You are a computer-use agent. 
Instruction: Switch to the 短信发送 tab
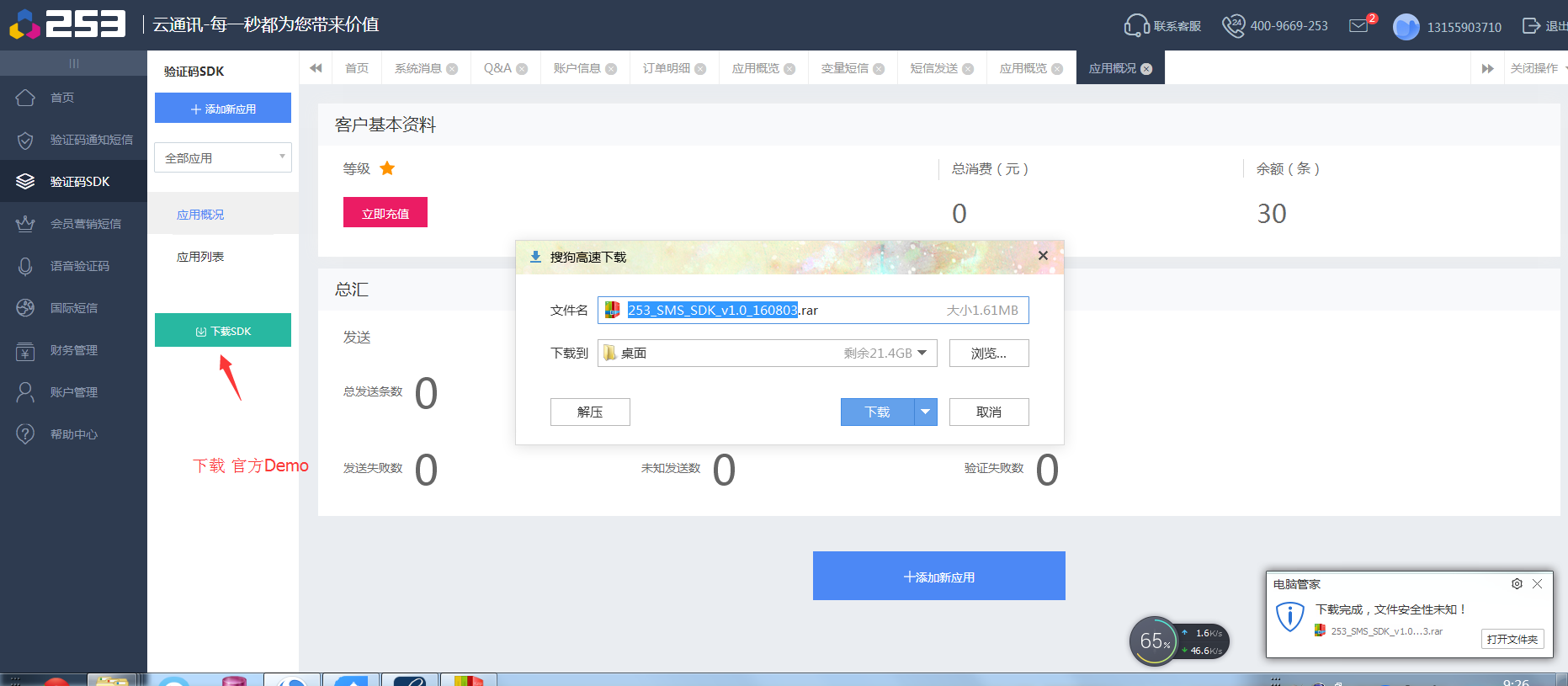tap(934, 68)
